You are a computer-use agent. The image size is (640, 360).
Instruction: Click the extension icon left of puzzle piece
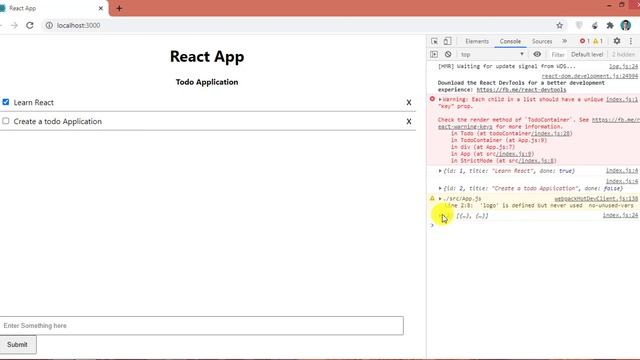pos(595,25)
